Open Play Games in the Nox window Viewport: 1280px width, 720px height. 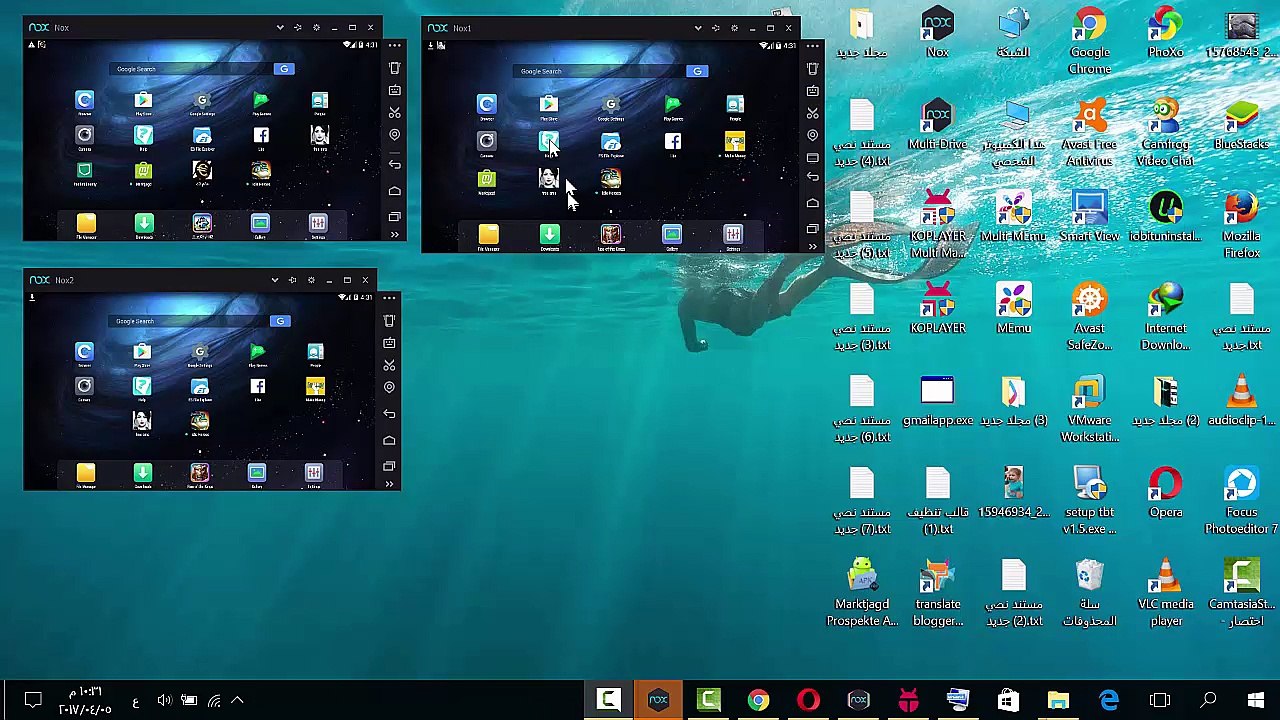pyautogui.click(x=261, y=100)
